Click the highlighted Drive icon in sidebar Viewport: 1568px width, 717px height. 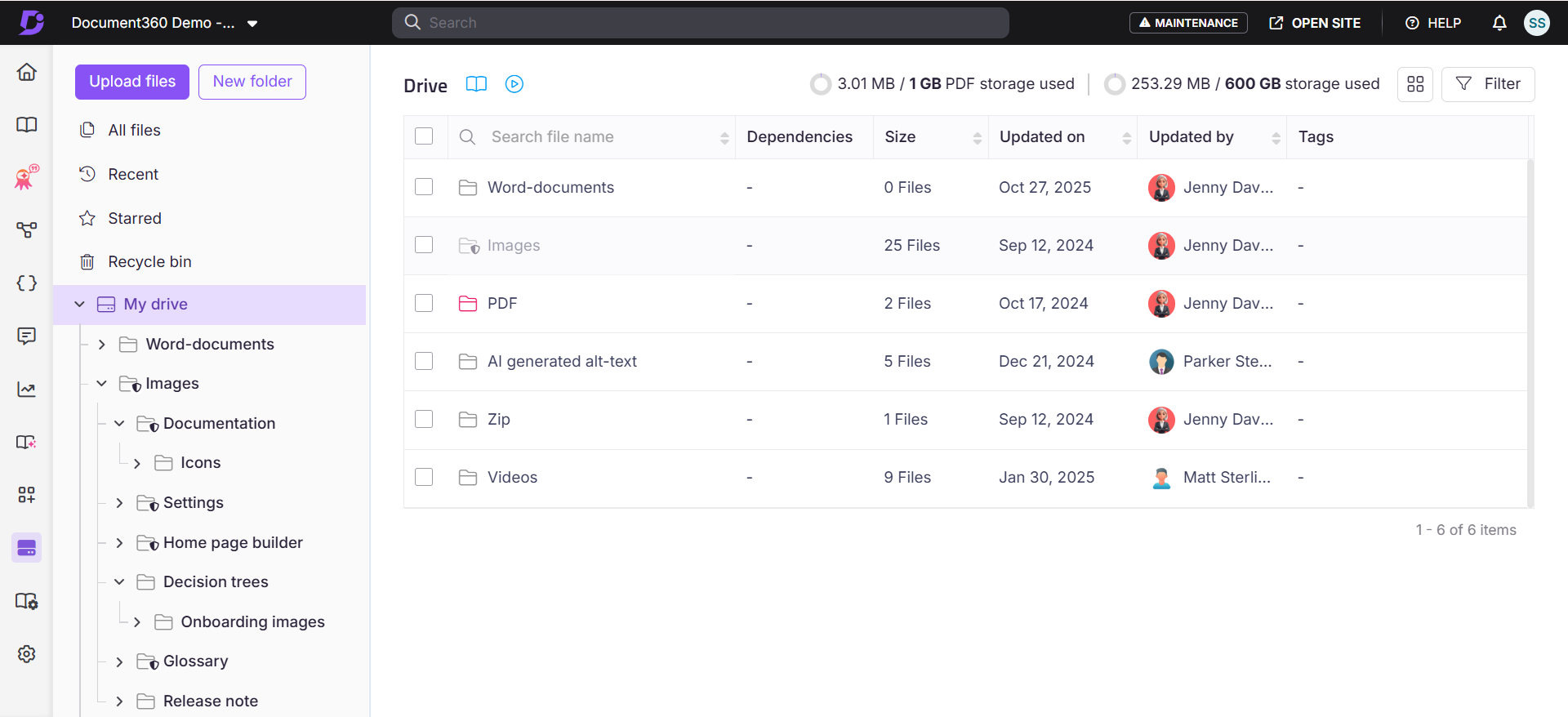pyautogui.click(x=27, y=548)
